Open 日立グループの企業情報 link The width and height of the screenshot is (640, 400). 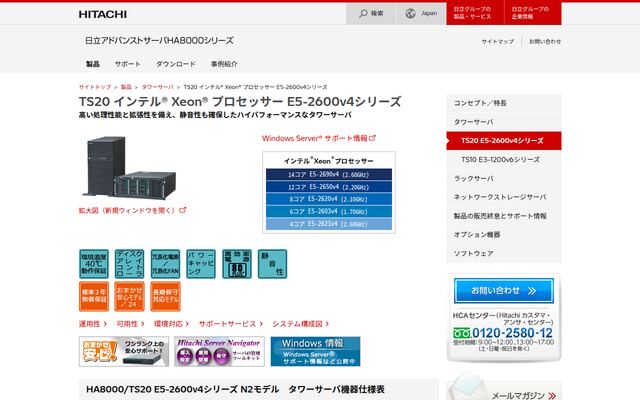click(x=533, y=13)
